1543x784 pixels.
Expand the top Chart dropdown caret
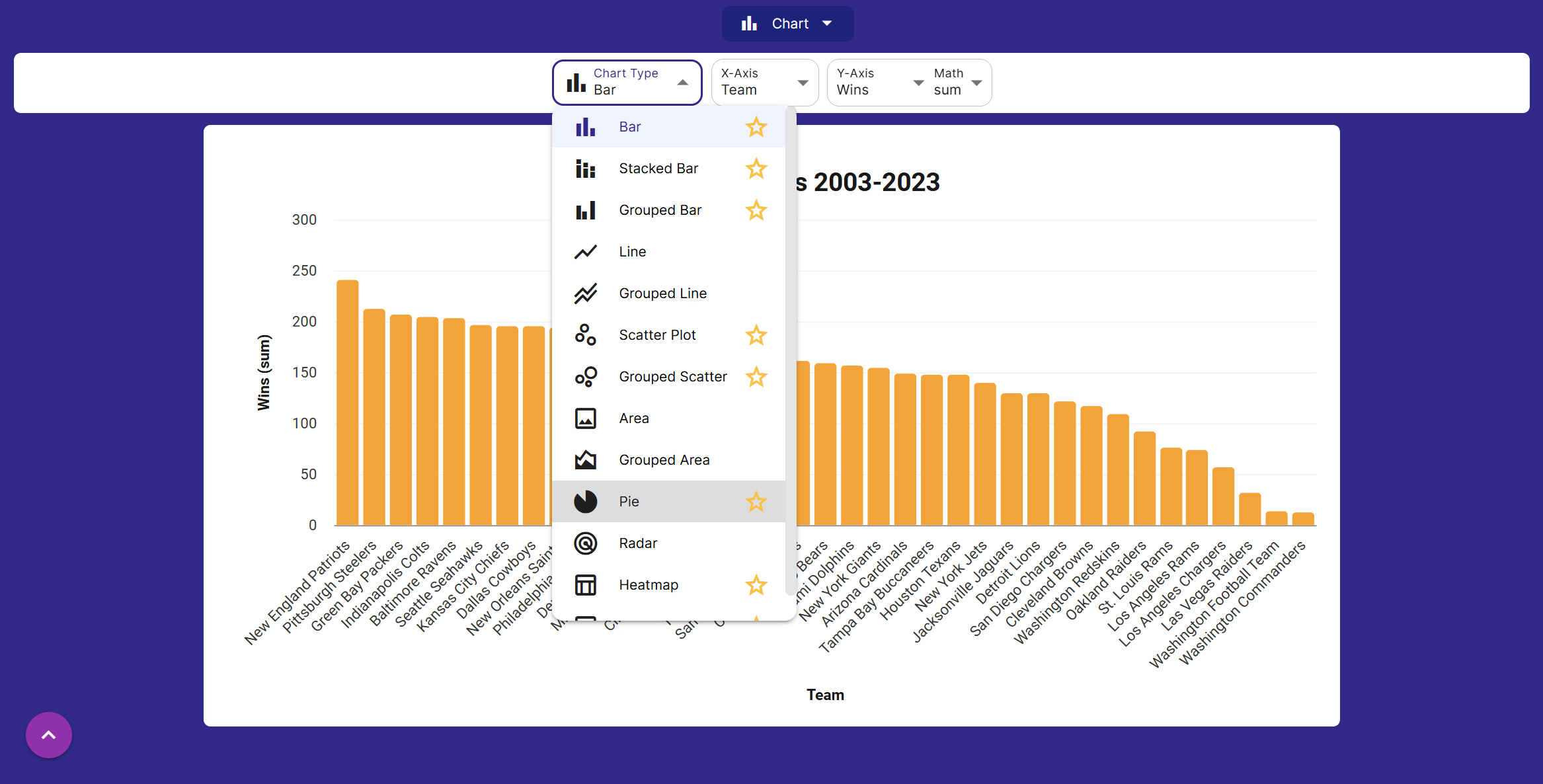click(827, 24)
